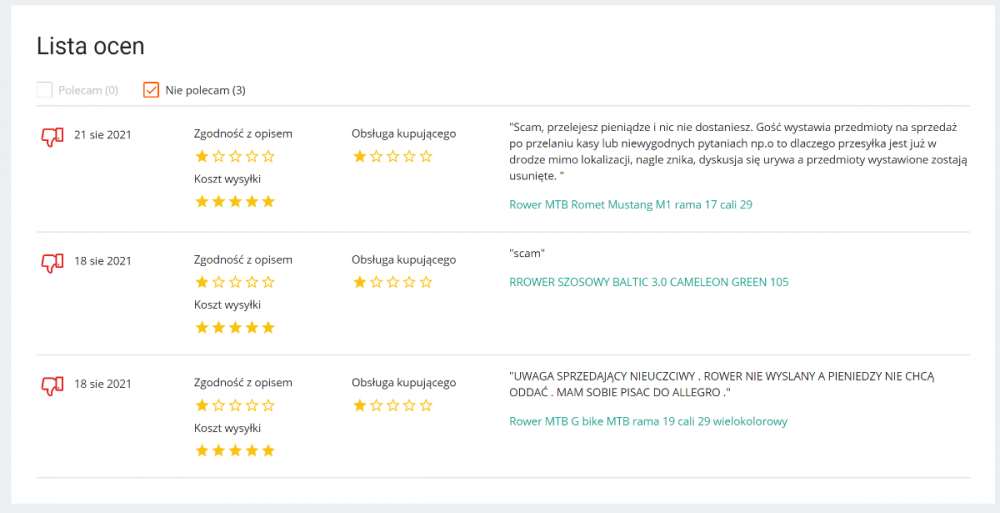Click first Obsługa kupującego star in last review
Screen dimensions: 1000x513
[x=359, y=405]
